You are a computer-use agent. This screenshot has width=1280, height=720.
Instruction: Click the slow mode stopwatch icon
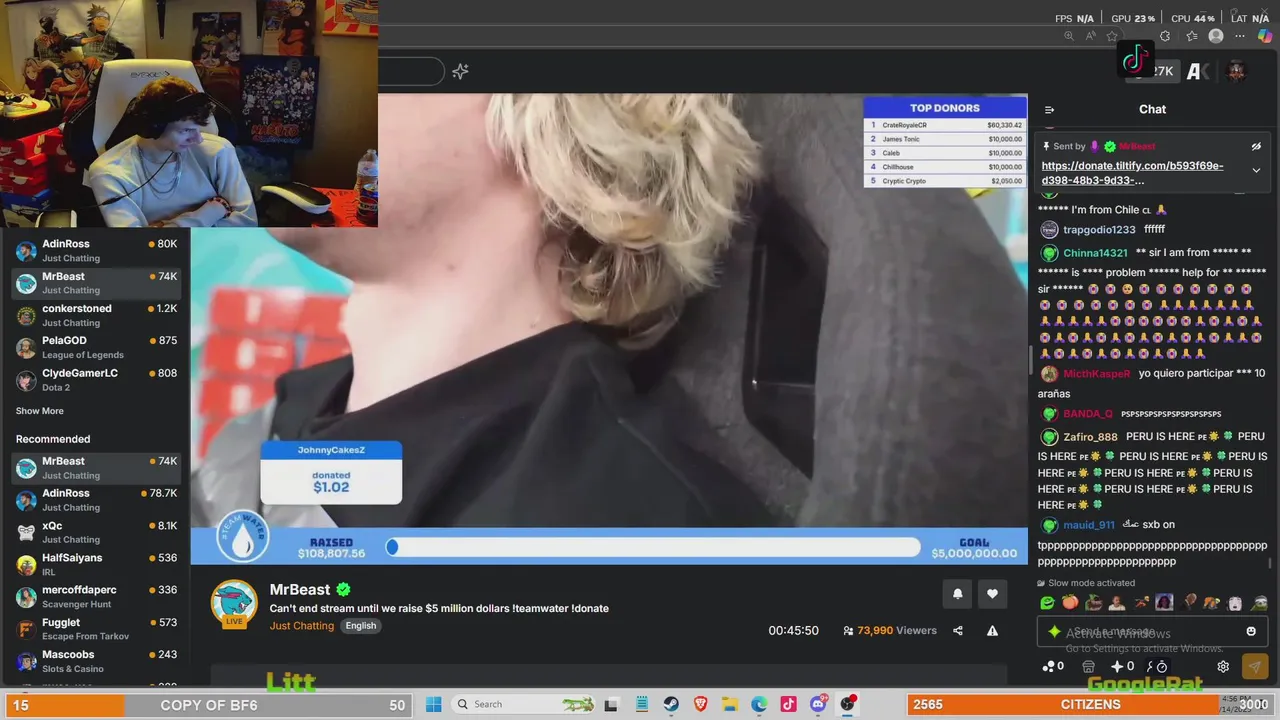tap(1162, 666)
